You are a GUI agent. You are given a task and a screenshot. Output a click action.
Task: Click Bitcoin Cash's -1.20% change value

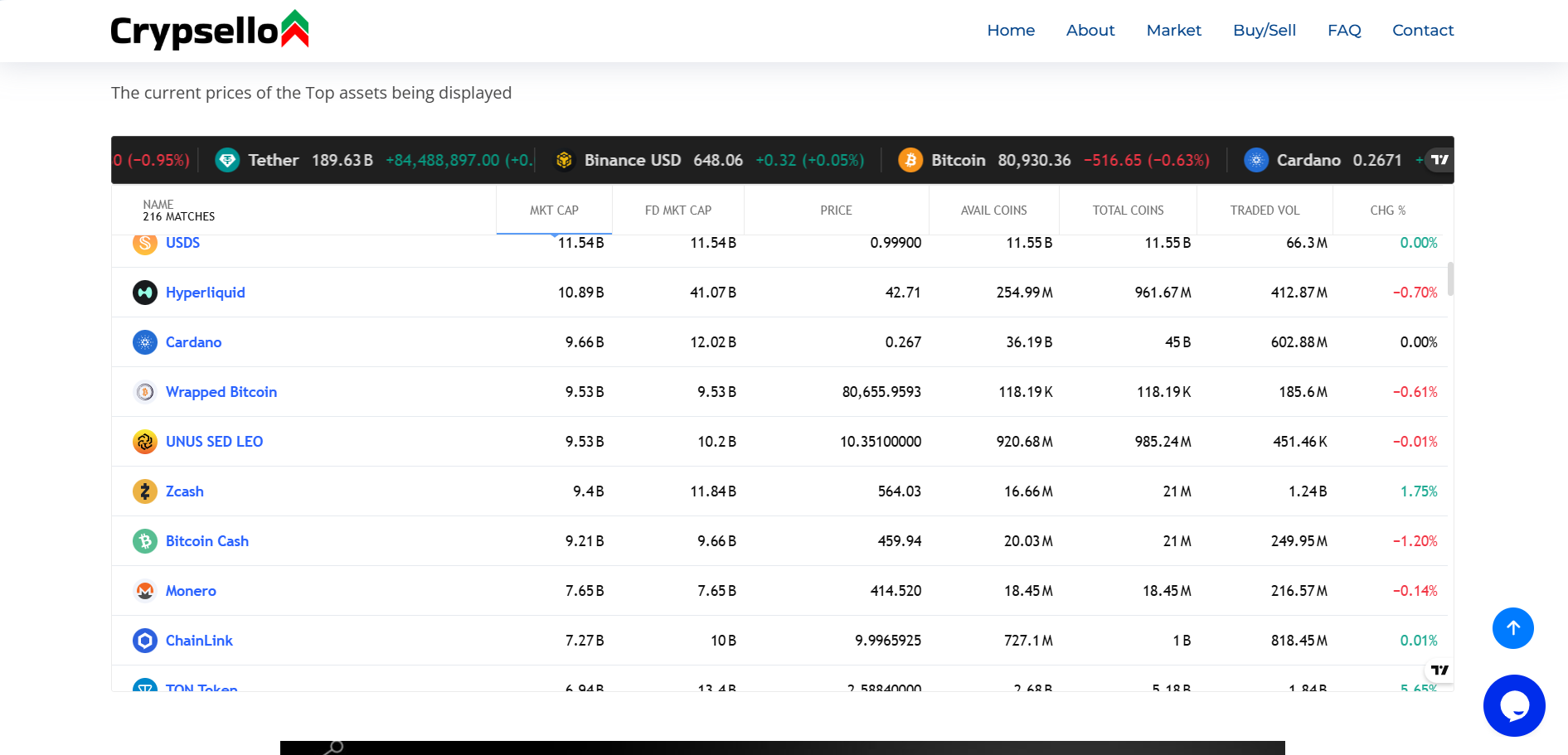coord(1415,541)
